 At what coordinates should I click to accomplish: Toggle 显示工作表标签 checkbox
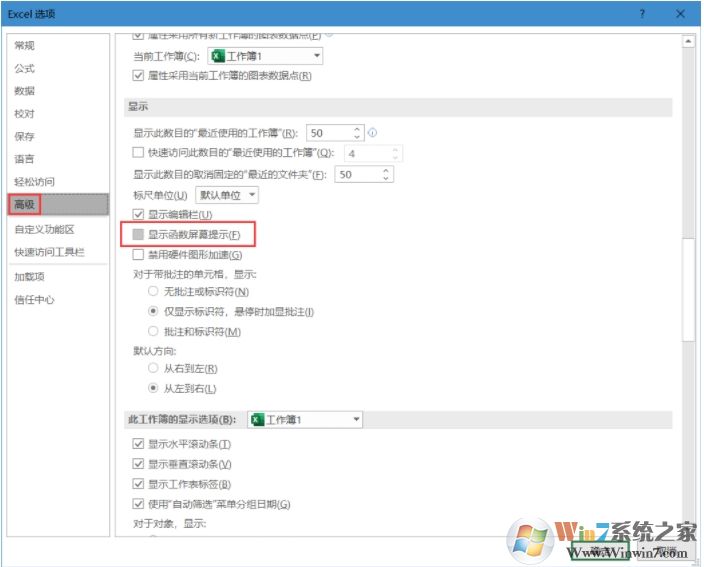138,483
